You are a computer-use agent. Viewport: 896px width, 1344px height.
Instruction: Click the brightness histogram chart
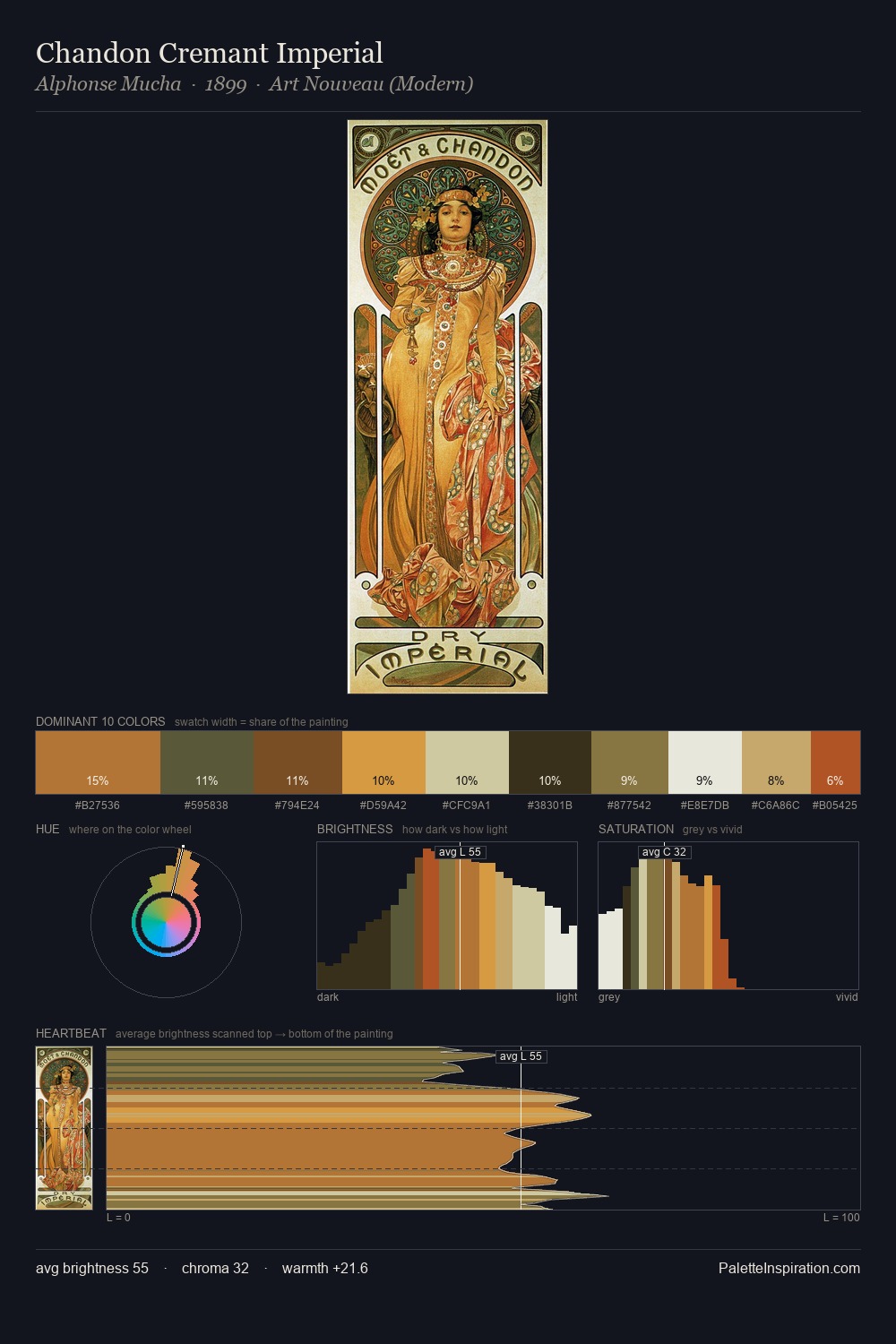coord(447,916)
